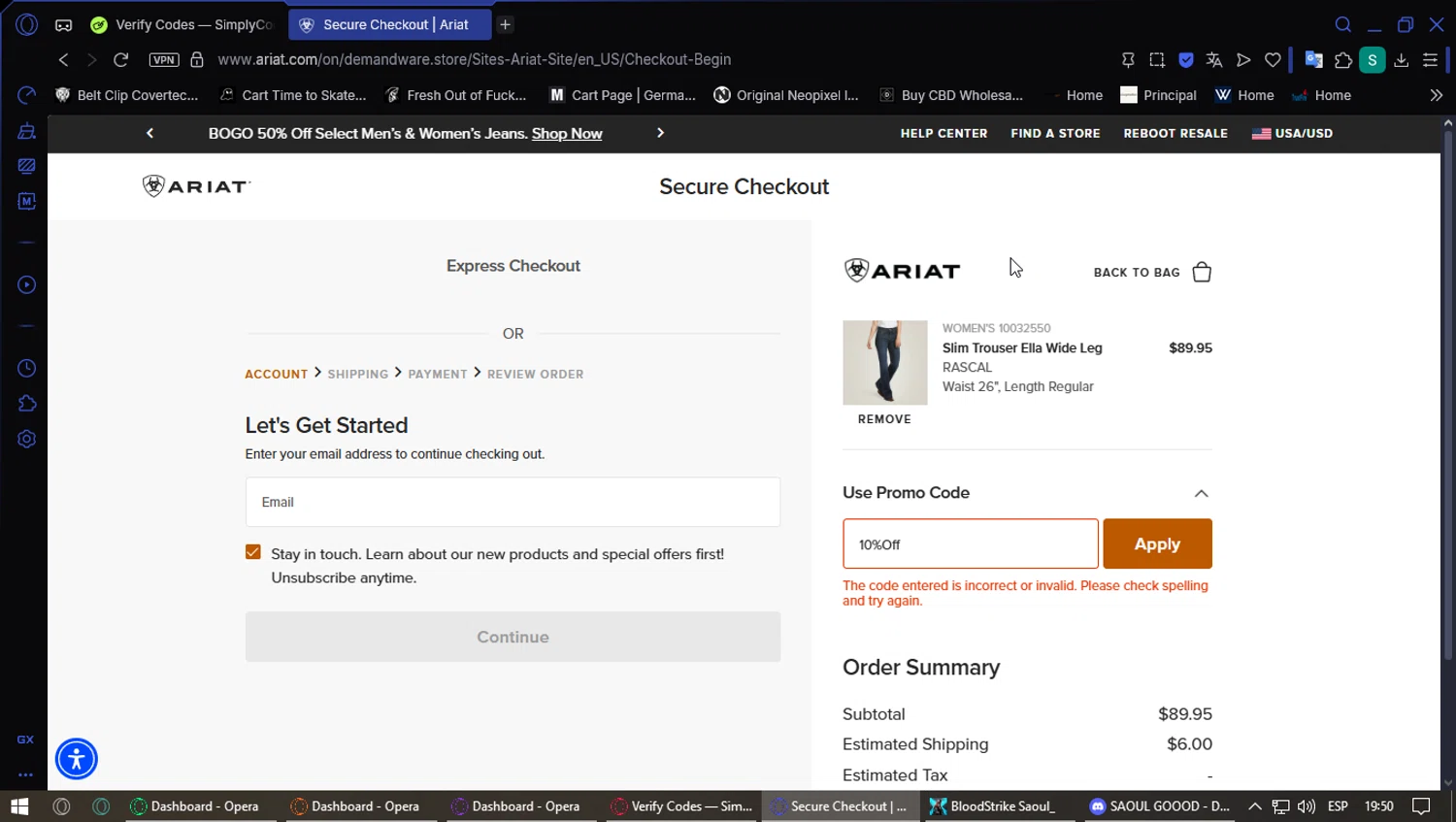Open Original Neopixel bookmark
Screen dimensions: 1456x822
[786, 95]
